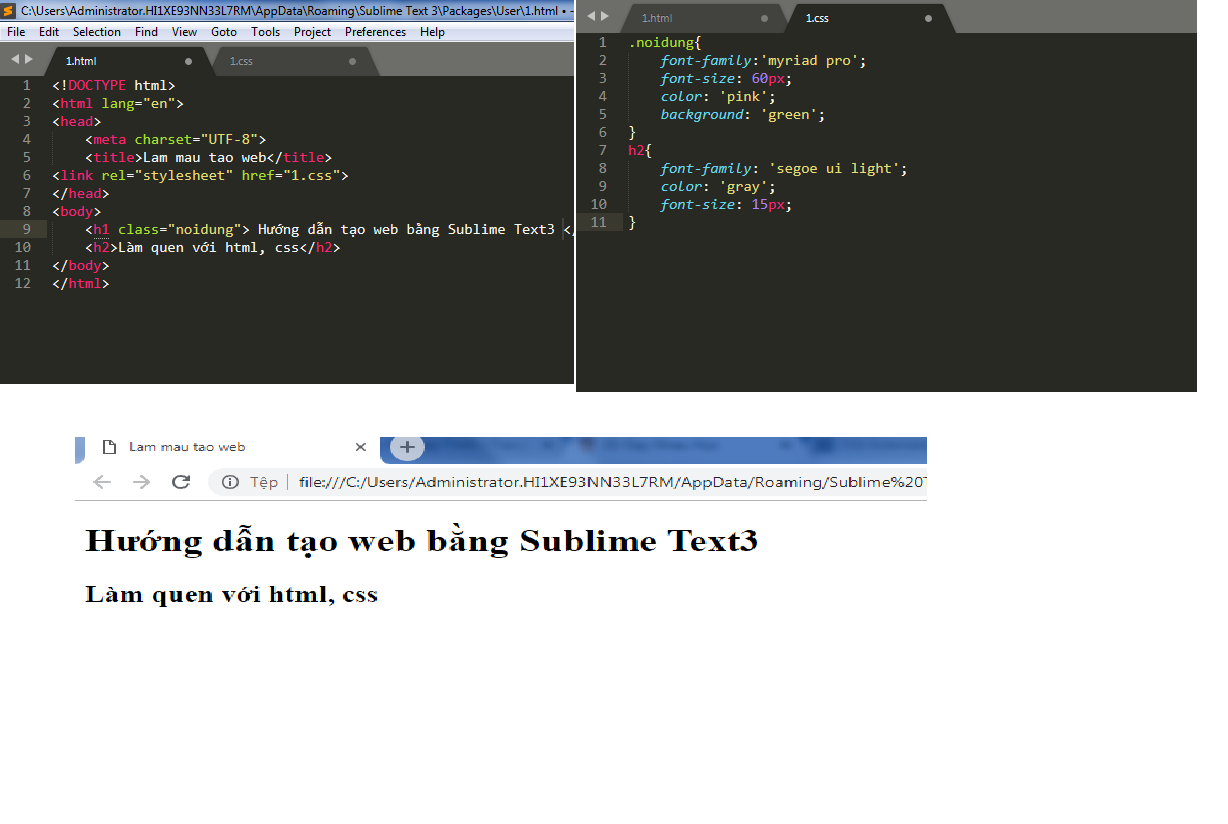
Task: Open a new Chrome tab with plus button
Action: coord(407,447)
